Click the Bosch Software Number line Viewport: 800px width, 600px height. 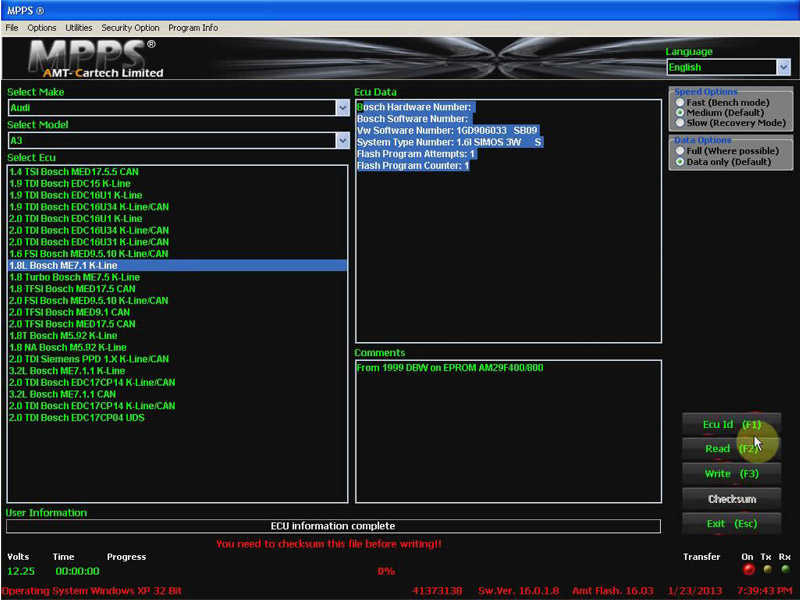tap(414, 119)
